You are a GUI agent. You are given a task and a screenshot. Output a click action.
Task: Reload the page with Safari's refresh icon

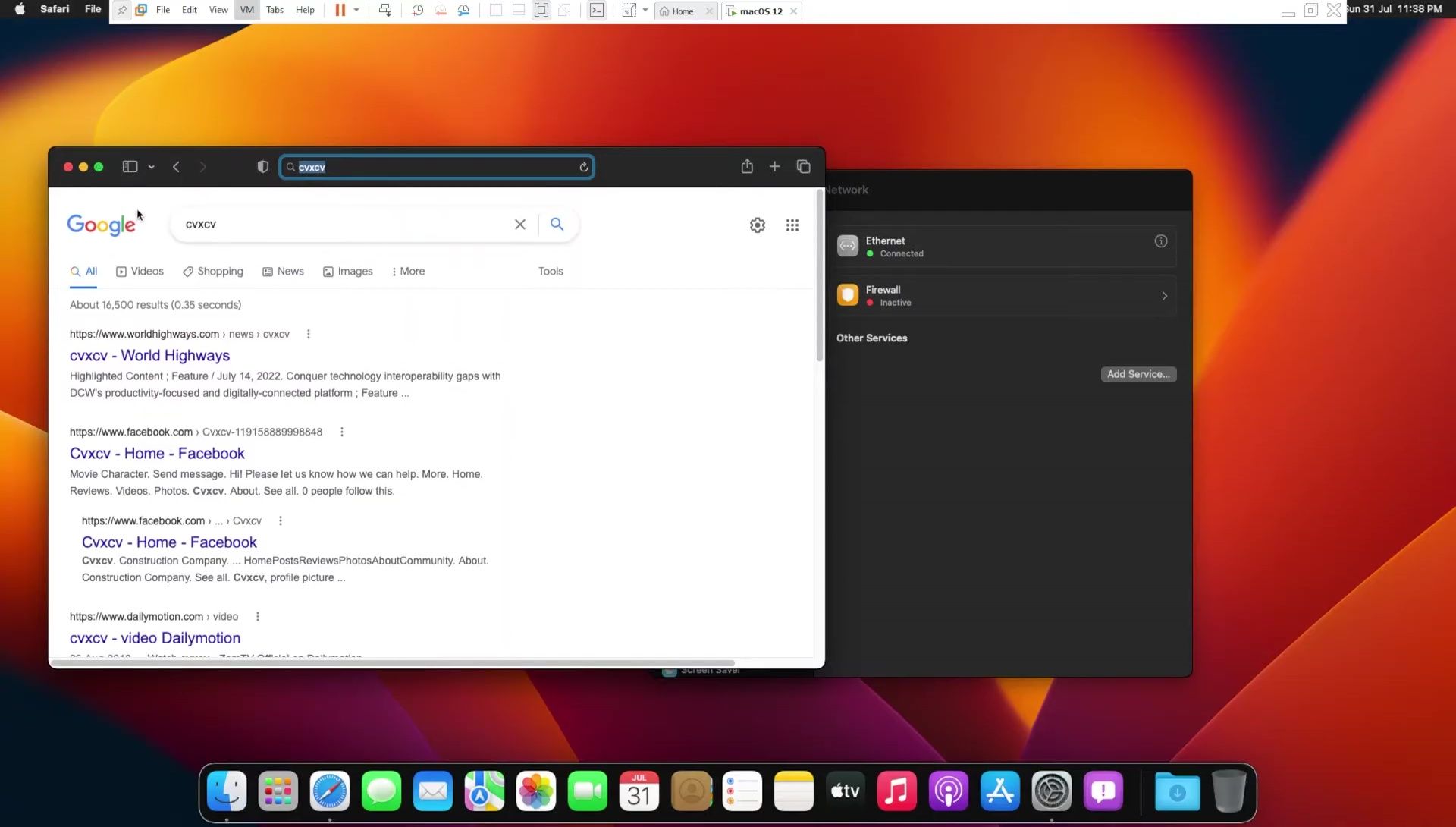coord(583,167)
